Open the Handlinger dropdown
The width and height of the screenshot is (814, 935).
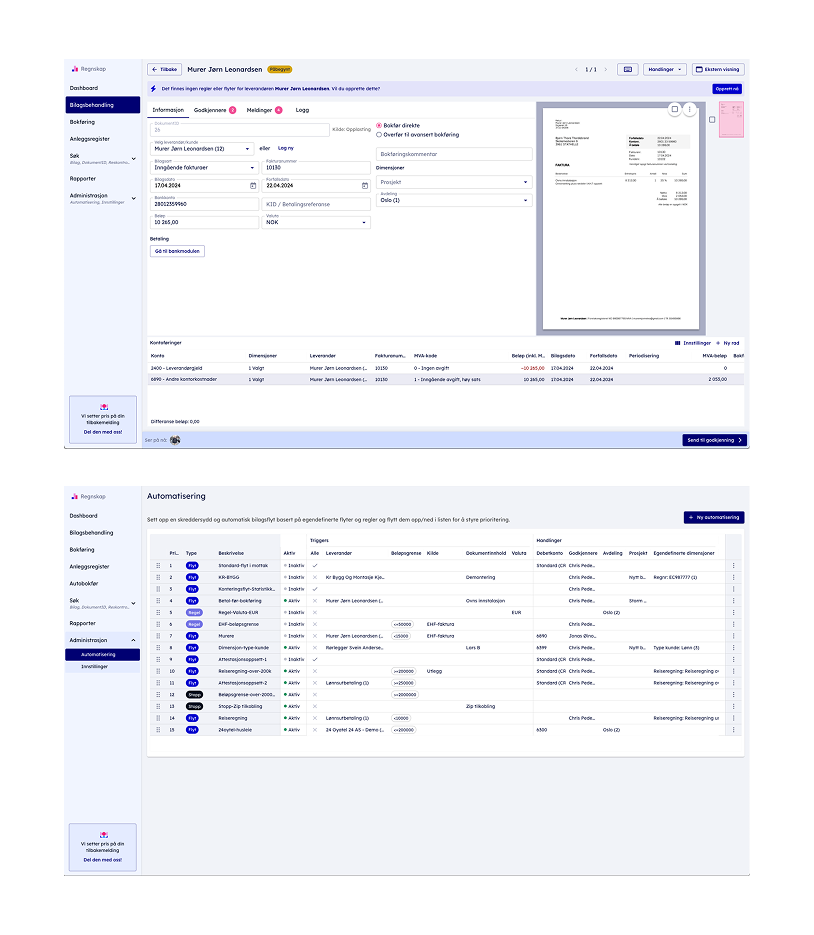click(x=665, y=70)
